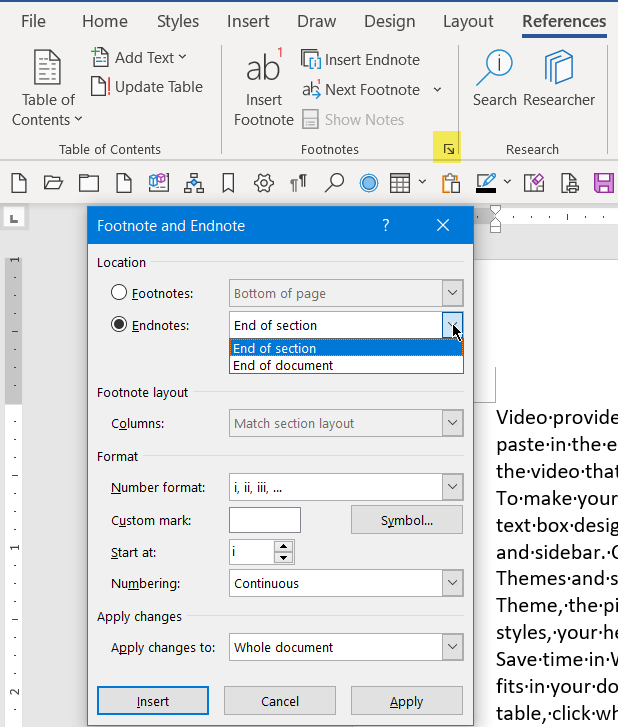
Task: Click the blue circle icon
Action: pos(369,183)
